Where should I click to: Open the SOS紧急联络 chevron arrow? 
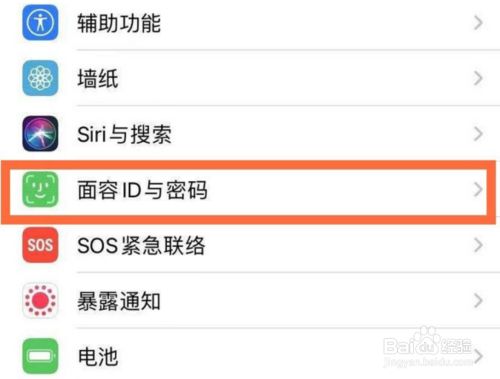point(478,245)
